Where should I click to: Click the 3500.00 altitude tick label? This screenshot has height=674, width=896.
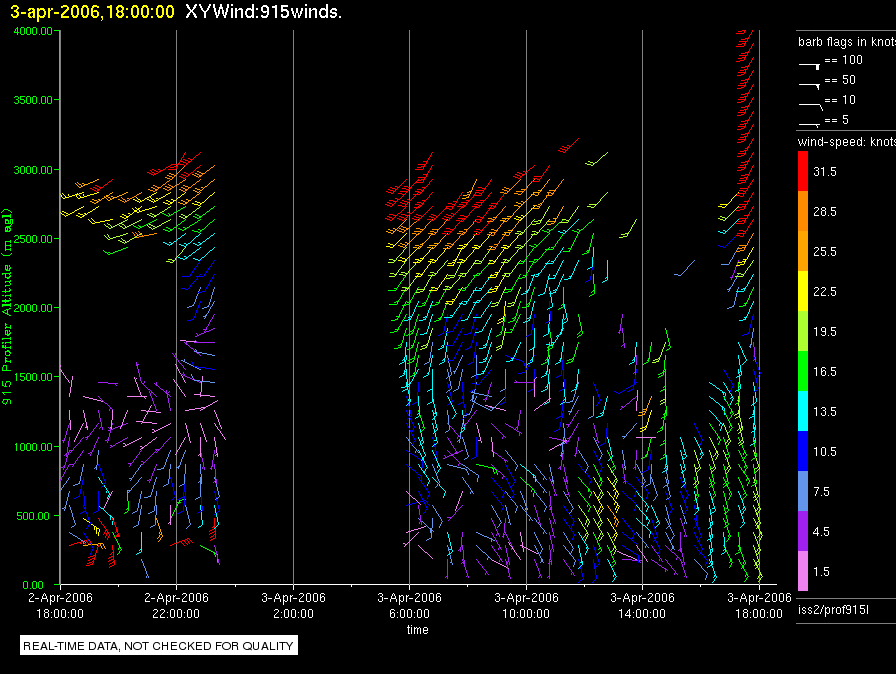click(x=33, y=100)
